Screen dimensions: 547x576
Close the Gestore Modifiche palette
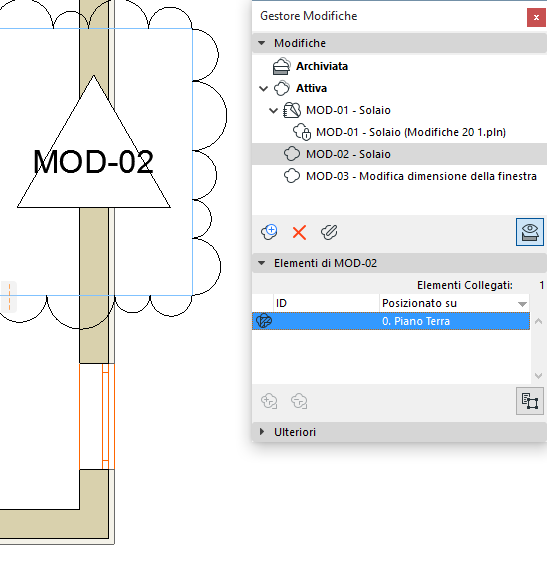(536, 17)
